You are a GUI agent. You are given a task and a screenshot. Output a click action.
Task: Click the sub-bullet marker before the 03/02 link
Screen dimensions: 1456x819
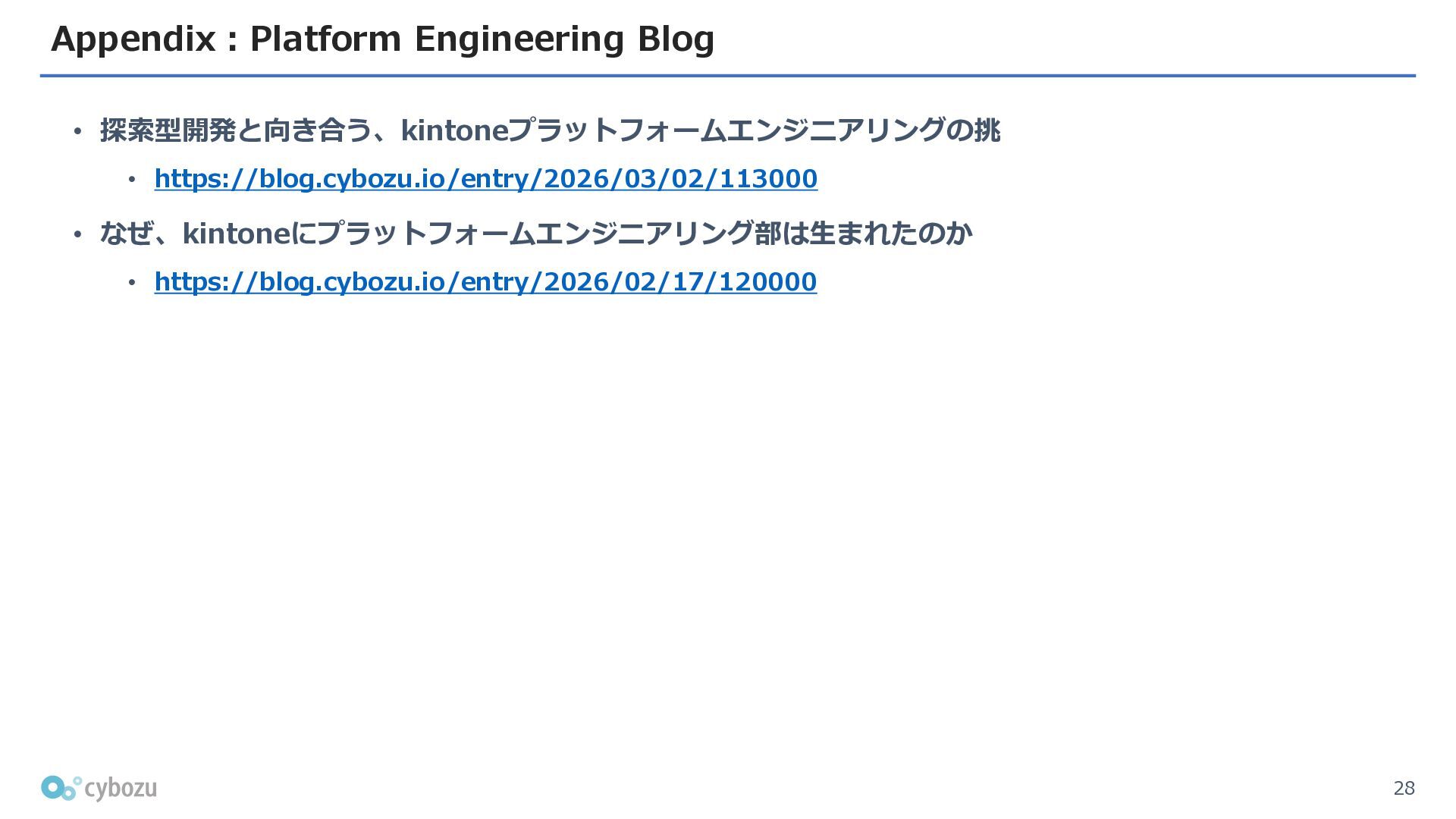click(x=131, y=180)
